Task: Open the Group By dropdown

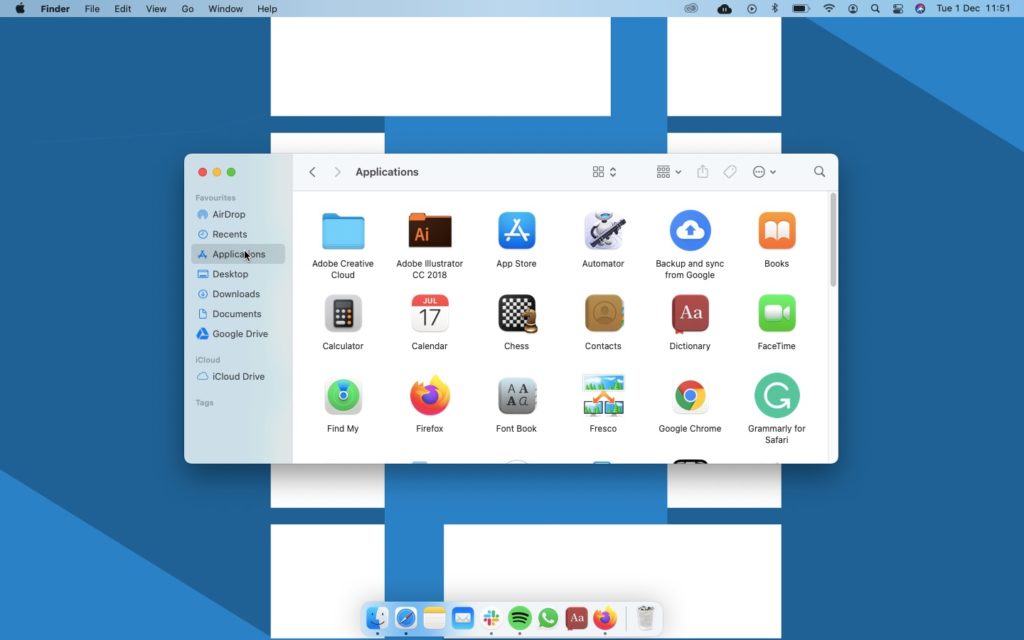Action: point(669,172)
